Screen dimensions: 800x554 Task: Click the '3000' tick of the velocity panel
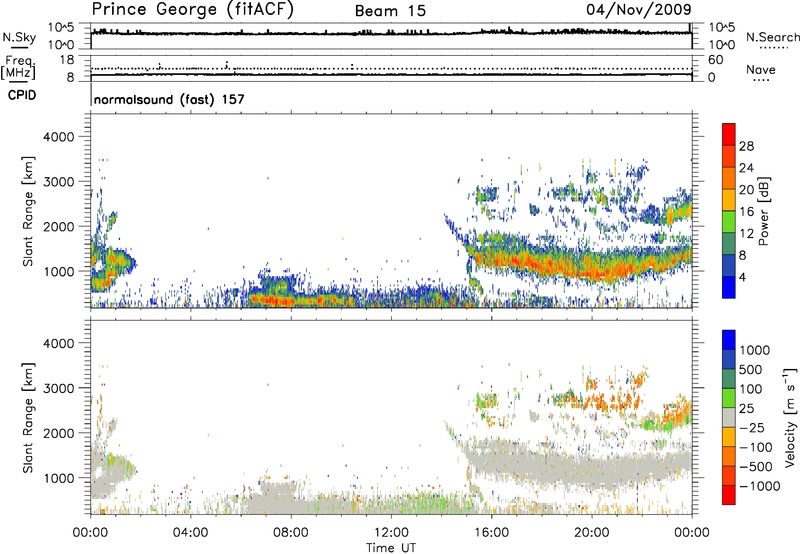(59, 388)
